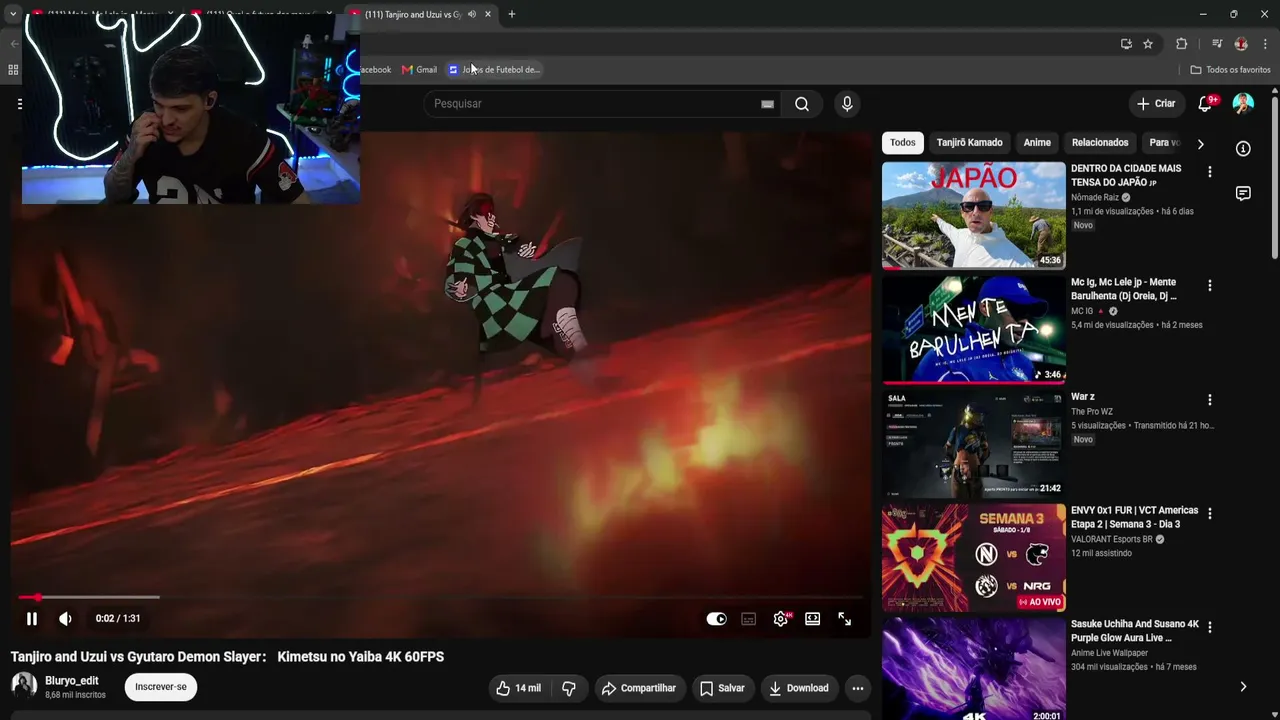Open the Bluryo_edit channel avatar

[x=24, y=686]
